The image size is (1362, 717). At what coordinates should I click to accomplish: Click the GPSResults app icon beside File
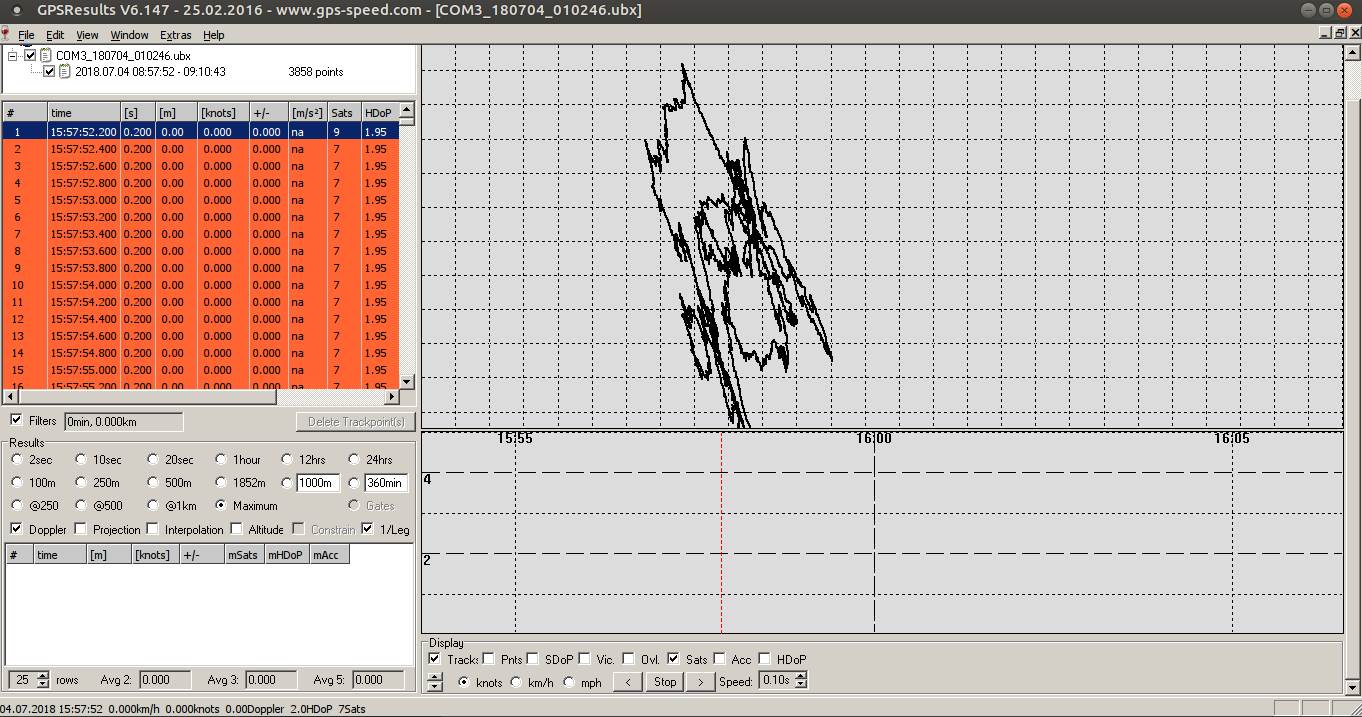click(x=6, y=35)
